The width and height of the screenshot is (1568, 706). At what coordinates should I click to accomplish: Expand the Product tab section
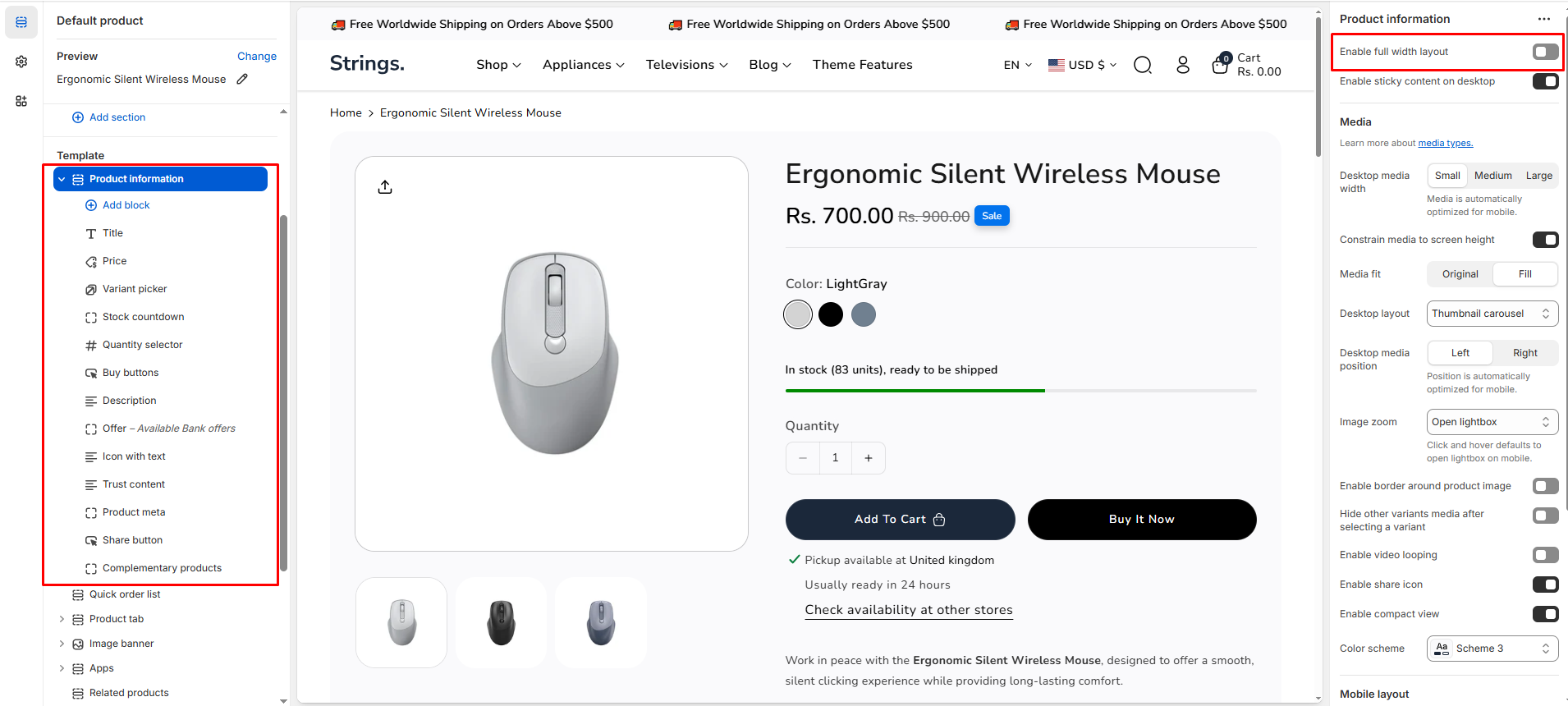tap(62, 619)
